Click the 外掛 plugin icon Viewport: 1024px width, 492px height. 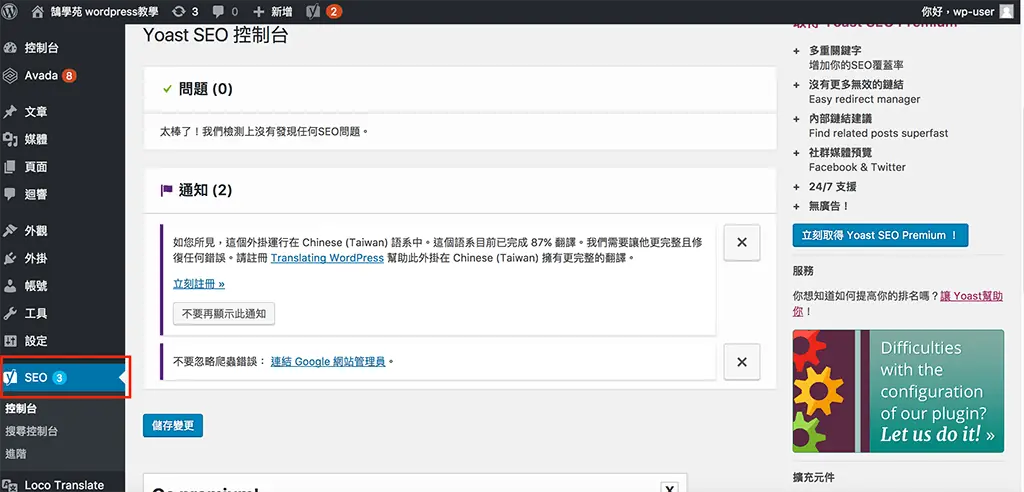click(10, 258)
